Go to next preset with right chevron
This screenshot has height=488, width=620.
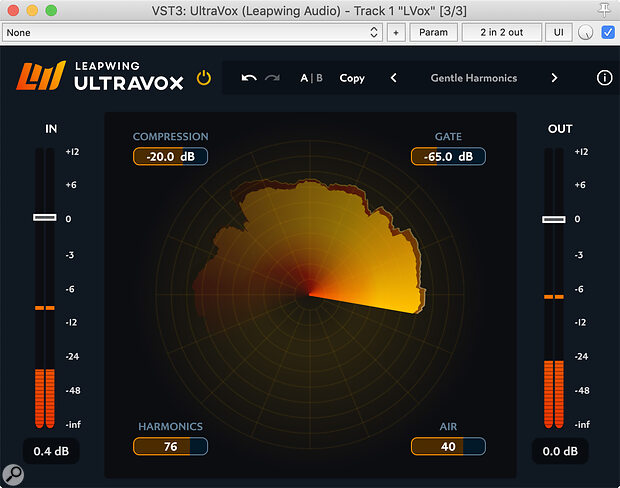point(554,78)
